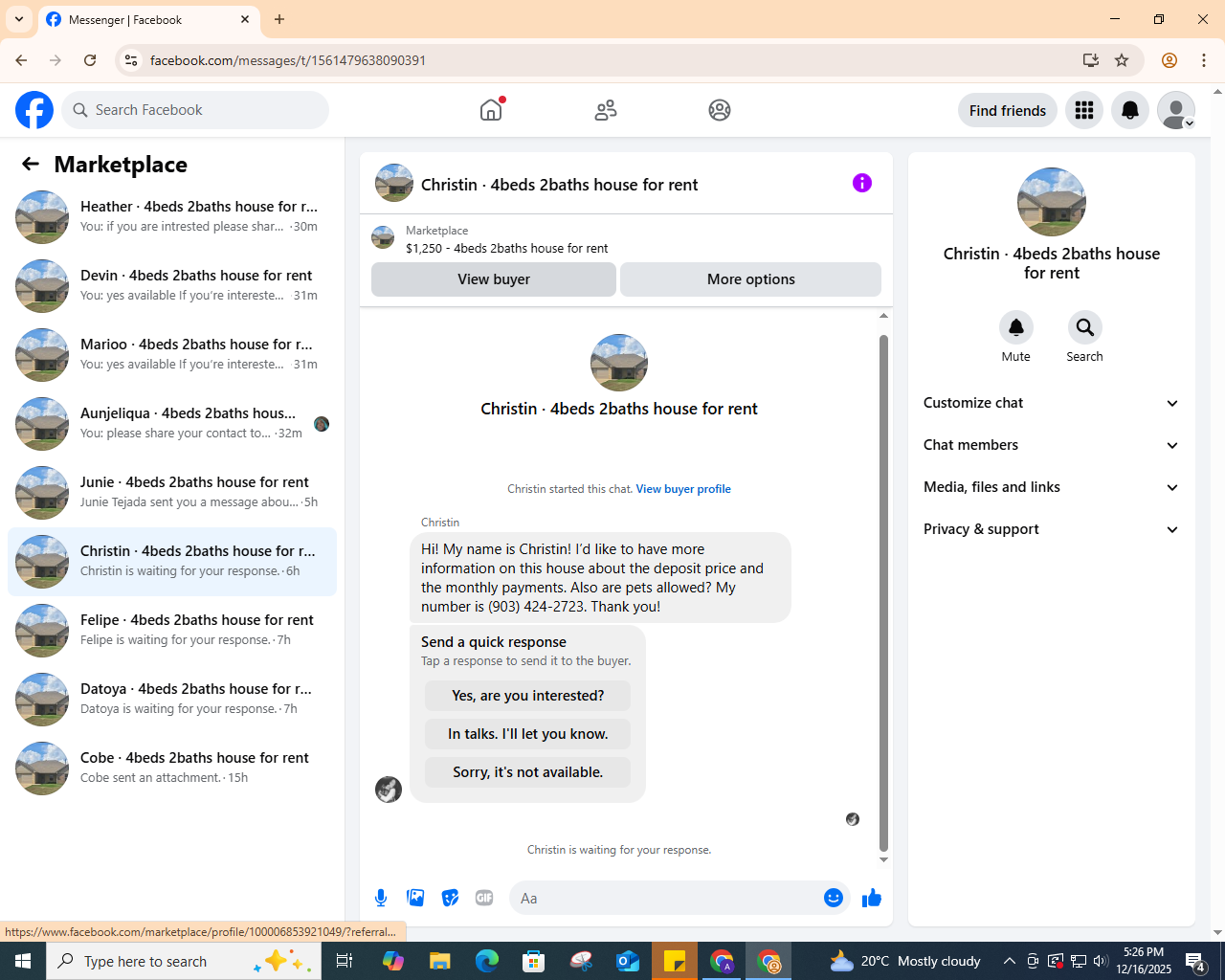Attach a photo with the image icon
Viewport: 1225px width, 980px height.
415,898
